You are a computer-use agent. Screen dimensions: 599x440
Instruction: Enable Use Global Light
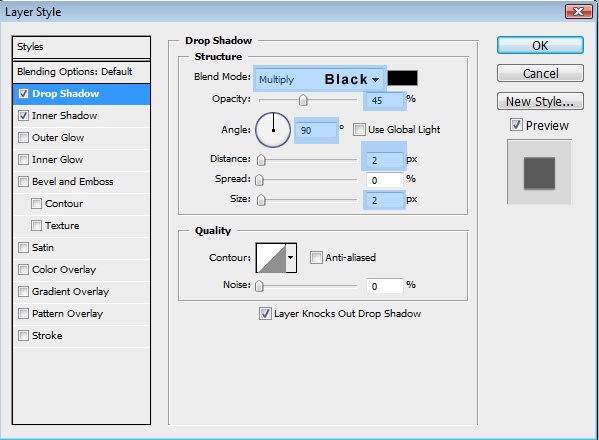[359, 129]
